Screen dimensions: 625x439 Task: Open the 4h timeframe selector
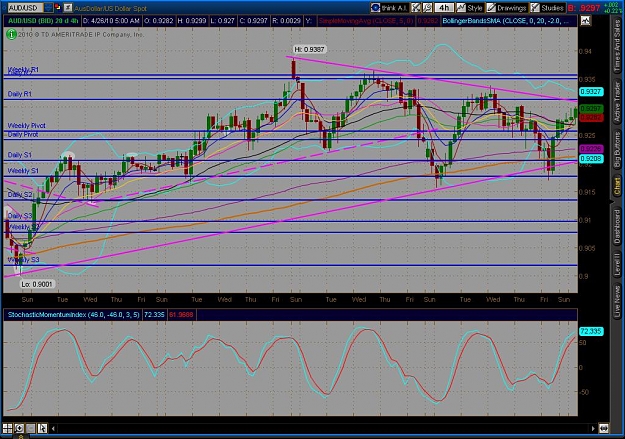[x=444, y=8]
